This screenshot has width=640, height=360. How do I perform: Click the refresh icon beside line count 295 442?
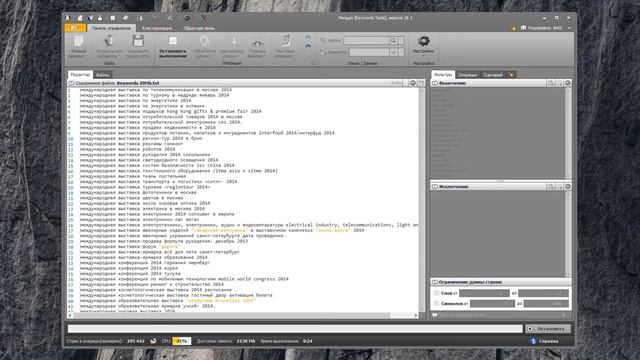point(153,341)
